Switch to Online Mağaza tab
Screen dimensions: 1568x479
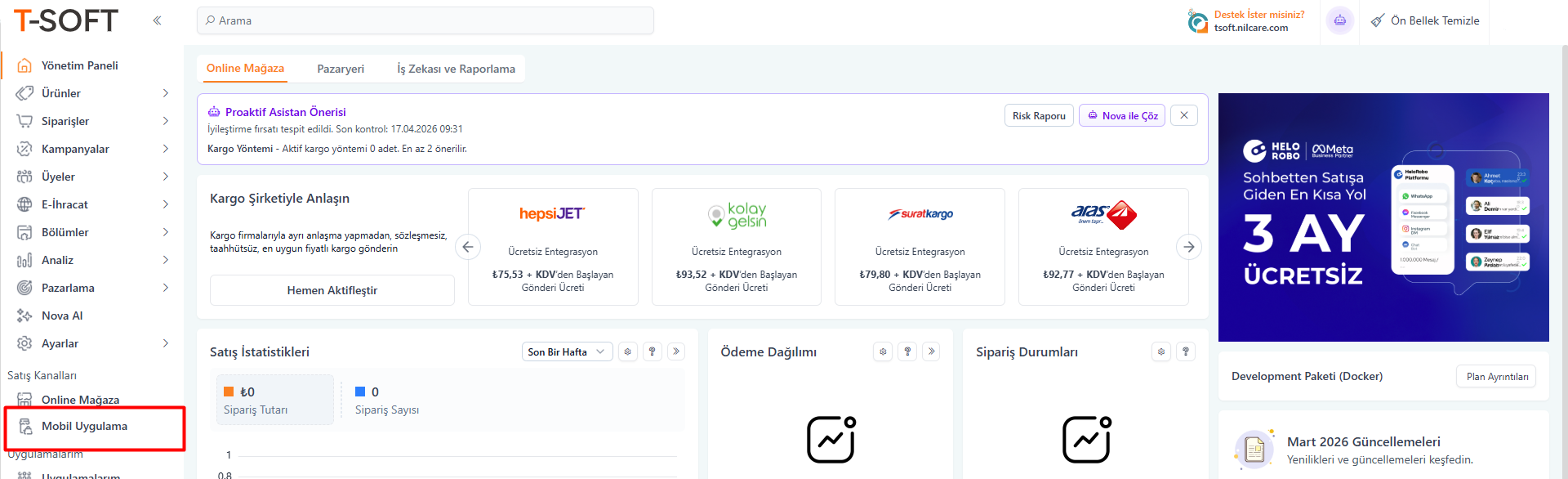pyautogui.click(x=245, y=69)
